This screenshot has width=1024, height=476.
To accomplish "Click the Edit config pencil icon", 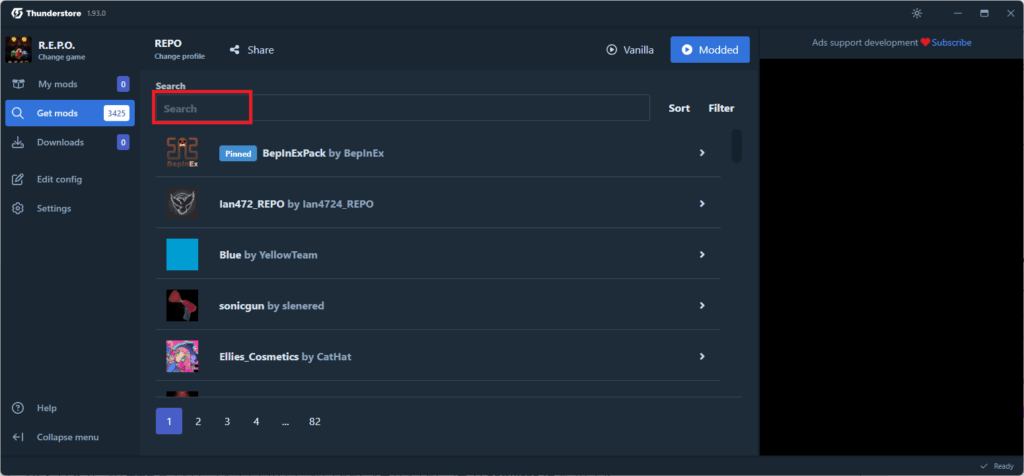I will coord(18,179).
